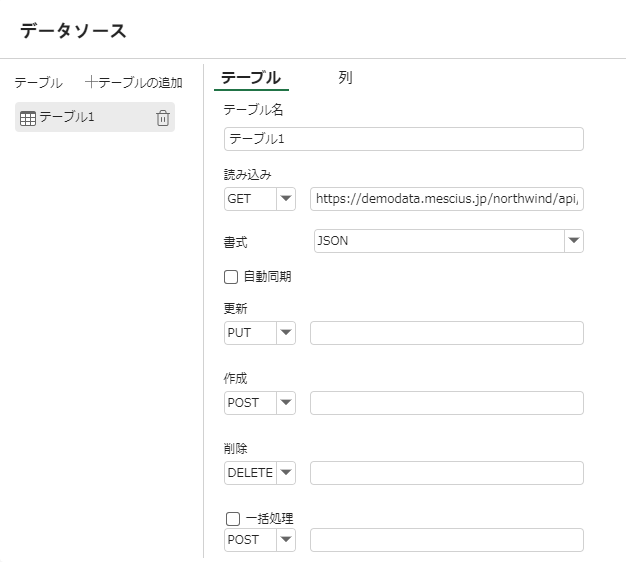Switch to the 列 tab
The image size is (626, 562).
click(x=345, y=78)
